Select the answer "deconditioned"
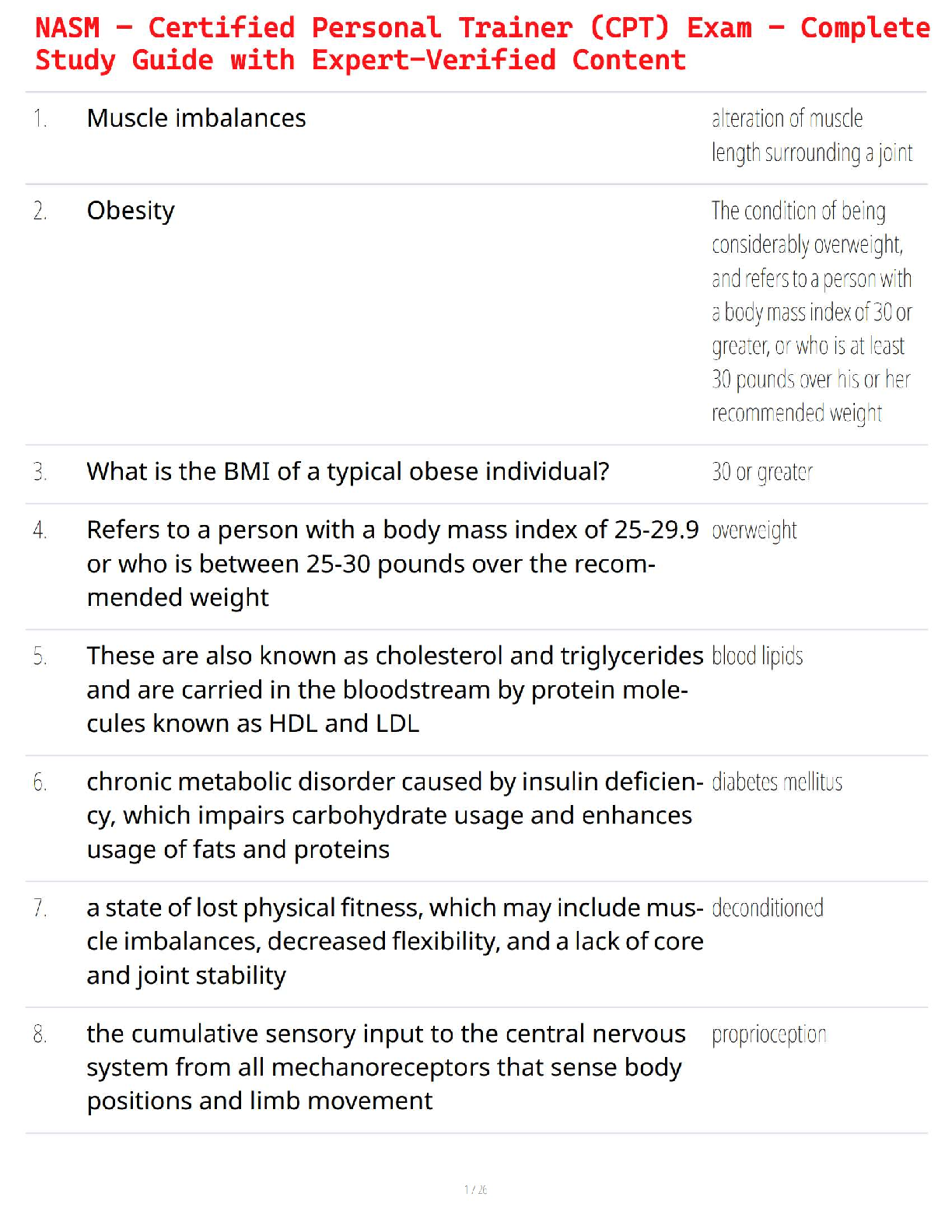The height and width of the screenshot is (1232, 952). 768,908
